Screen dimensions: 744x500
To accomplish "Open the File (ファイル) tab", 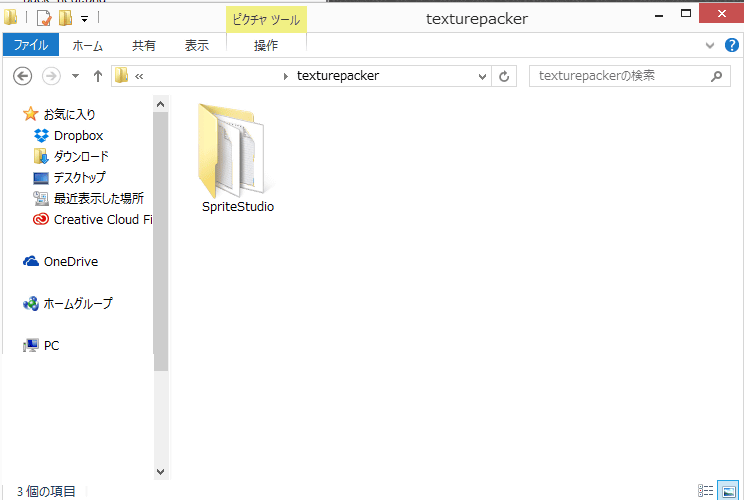I will coord(31,45).
